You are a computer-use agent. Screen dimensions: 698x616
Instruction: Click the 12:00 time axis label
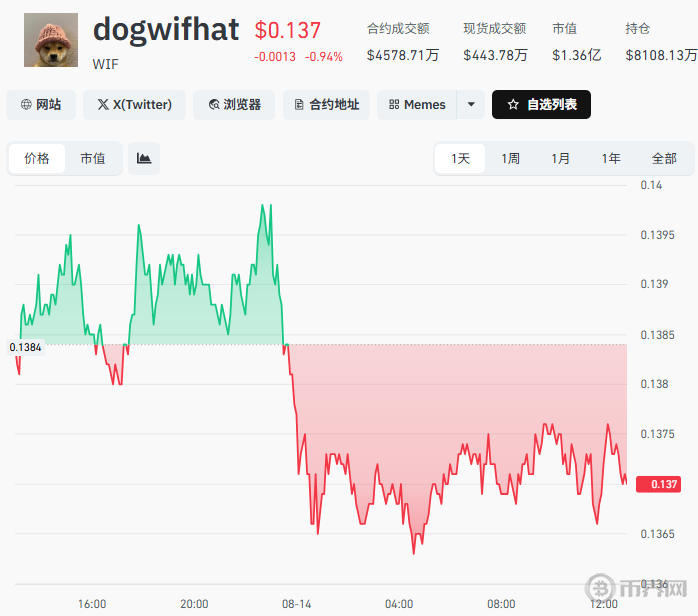[x=604, y=604]
